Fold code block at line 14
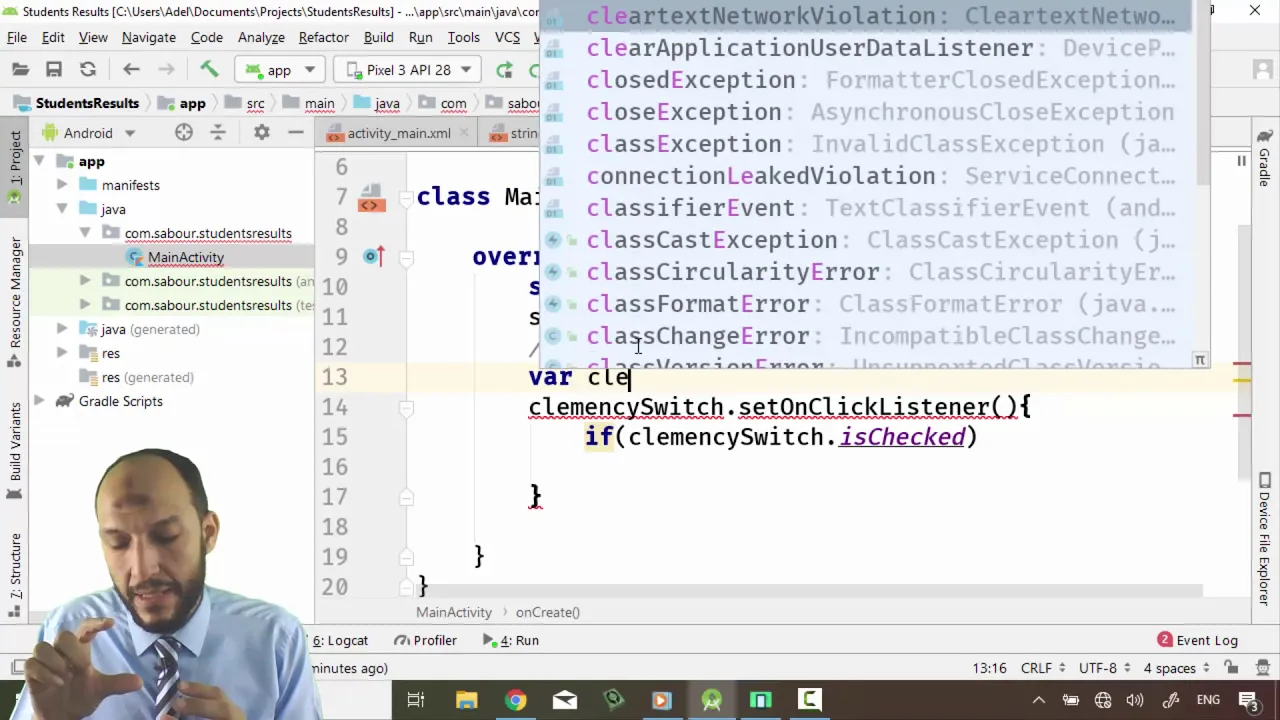The height and width of the screenshot is (720, 1280). click(x=407, y=407)
